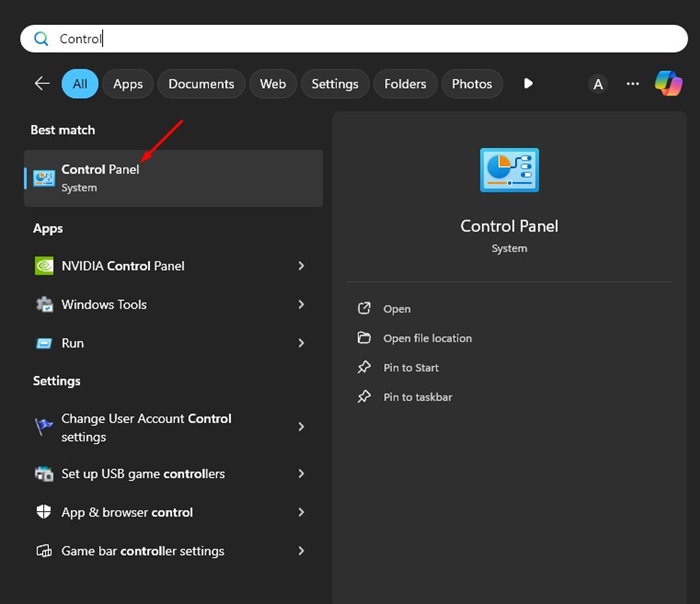The width and height of the screenshot is (700, 604).
Task: Expand NVIDIA Control Panel result chevron
Action: (301, 266)
